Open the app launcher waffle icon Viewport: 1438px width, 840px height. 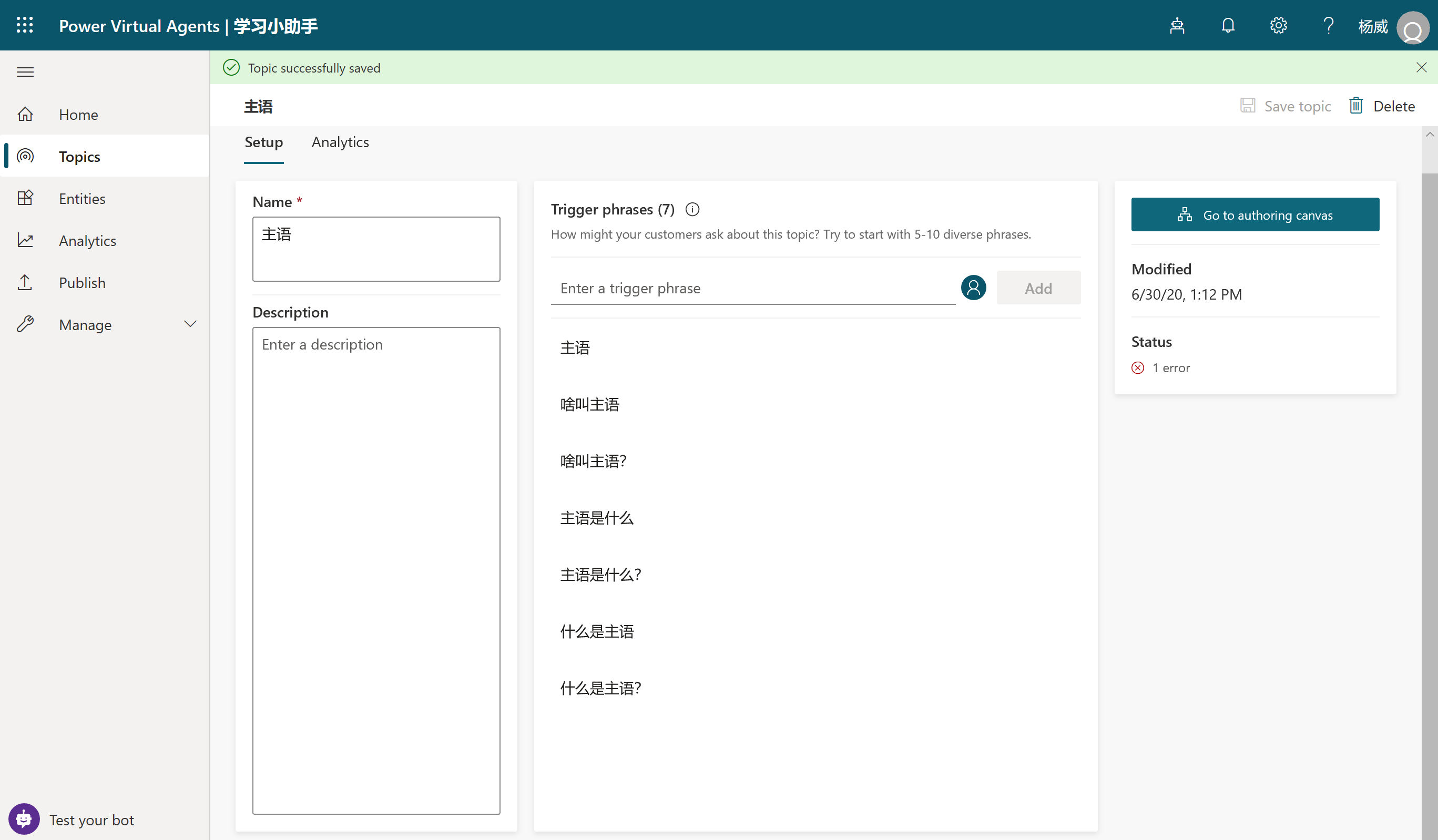(x=25, y=26)
